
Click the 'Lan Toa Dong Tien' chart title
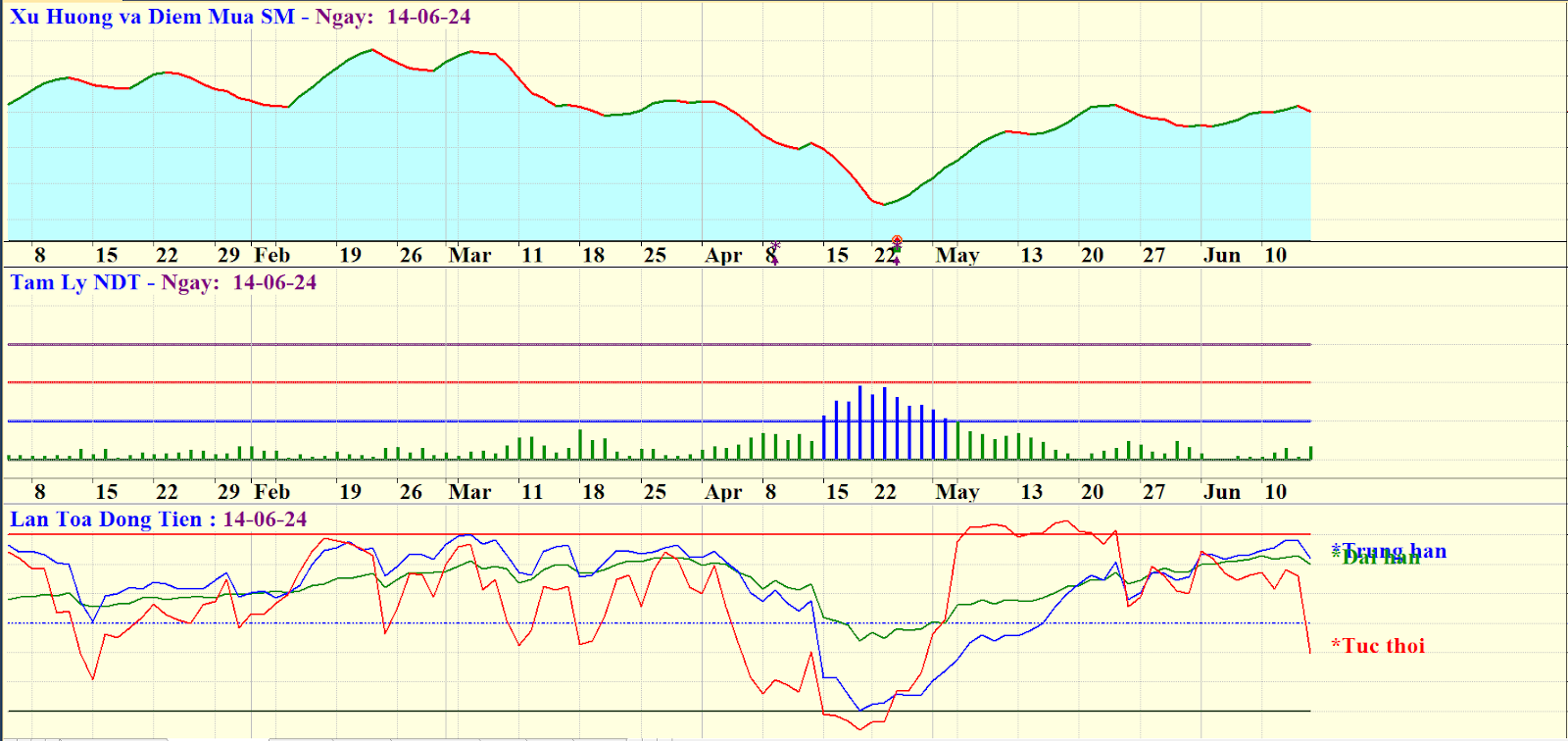pos(106,519)
